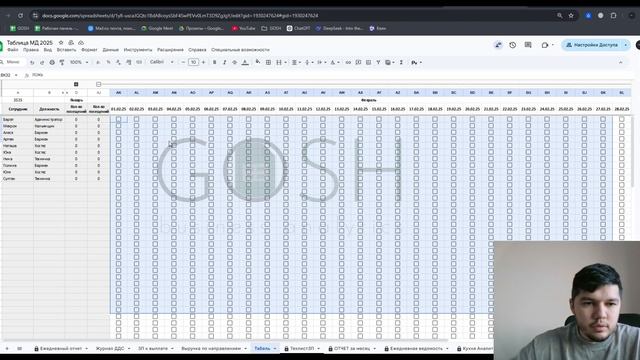The height and width of the screenshot is (360, 640).
Task: Format cells as currency
Action: (x=98, y=62)
